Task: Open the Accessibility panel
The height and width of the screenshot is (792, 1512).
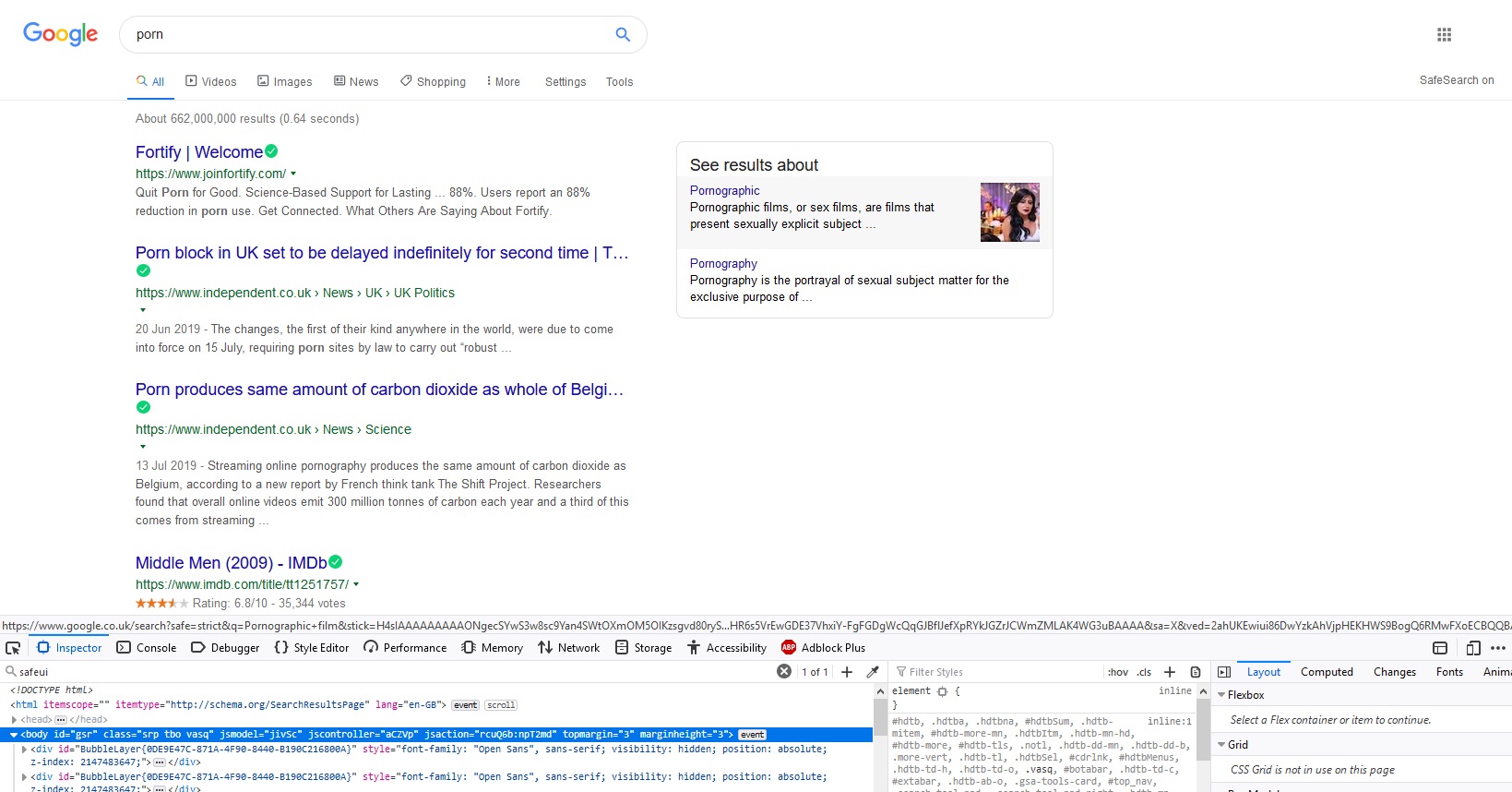Action: coord(726,648)
